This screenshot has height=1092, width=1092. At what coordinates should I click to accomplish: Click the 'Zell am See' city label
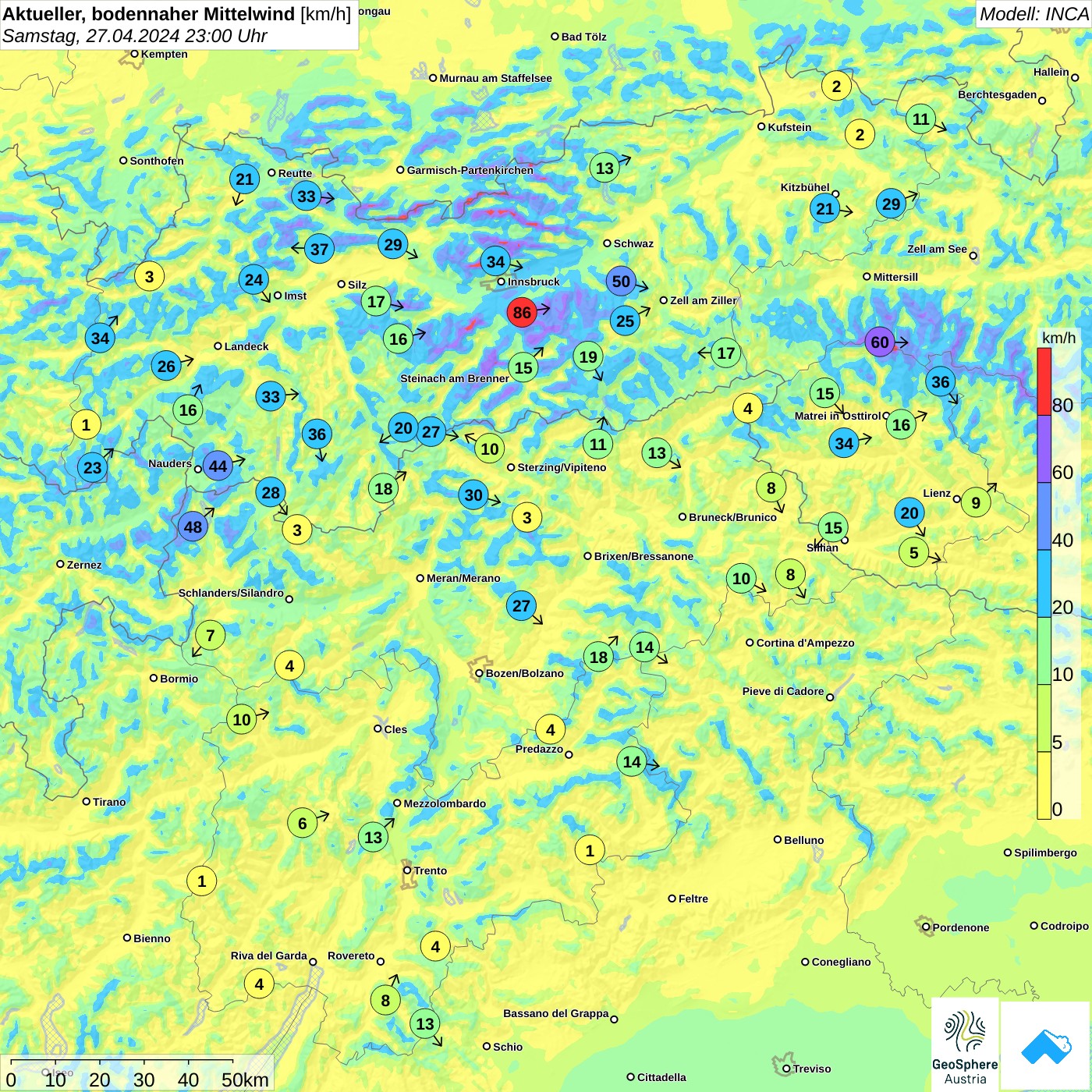point(937,249)
